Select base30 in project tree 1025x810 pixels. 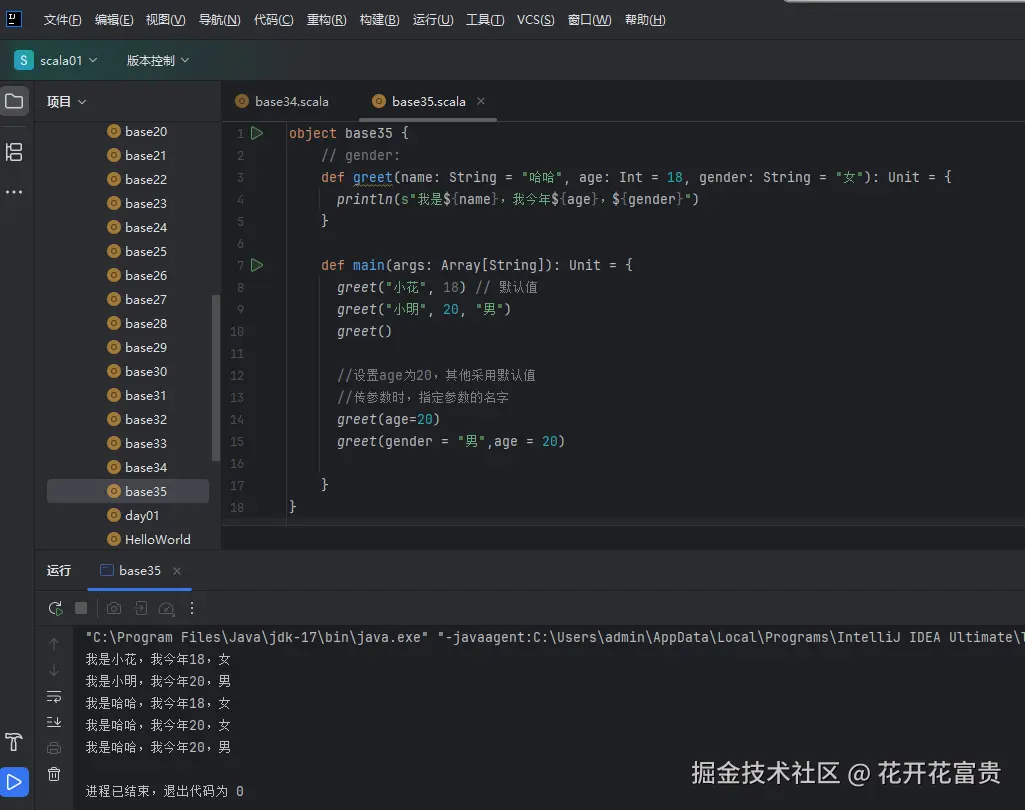tap(146, 371)
